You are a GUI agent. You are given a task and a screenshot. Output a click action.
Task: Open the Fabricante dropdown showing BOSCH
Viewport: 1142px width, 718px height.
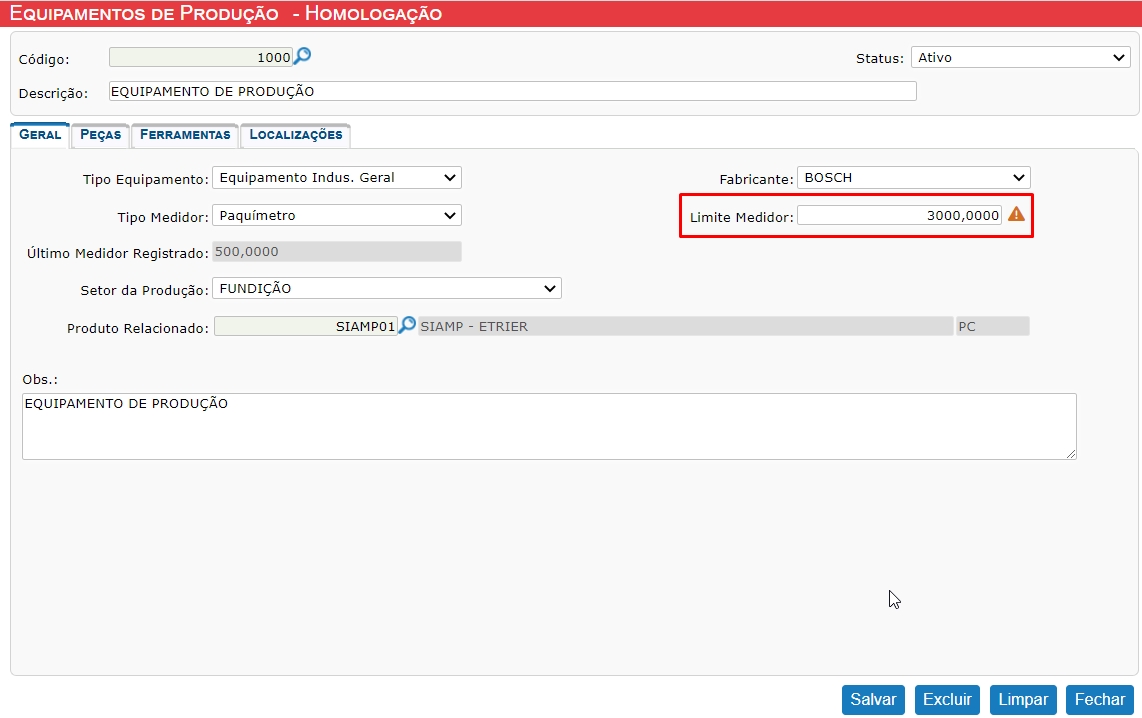click(x=913, y=178)
